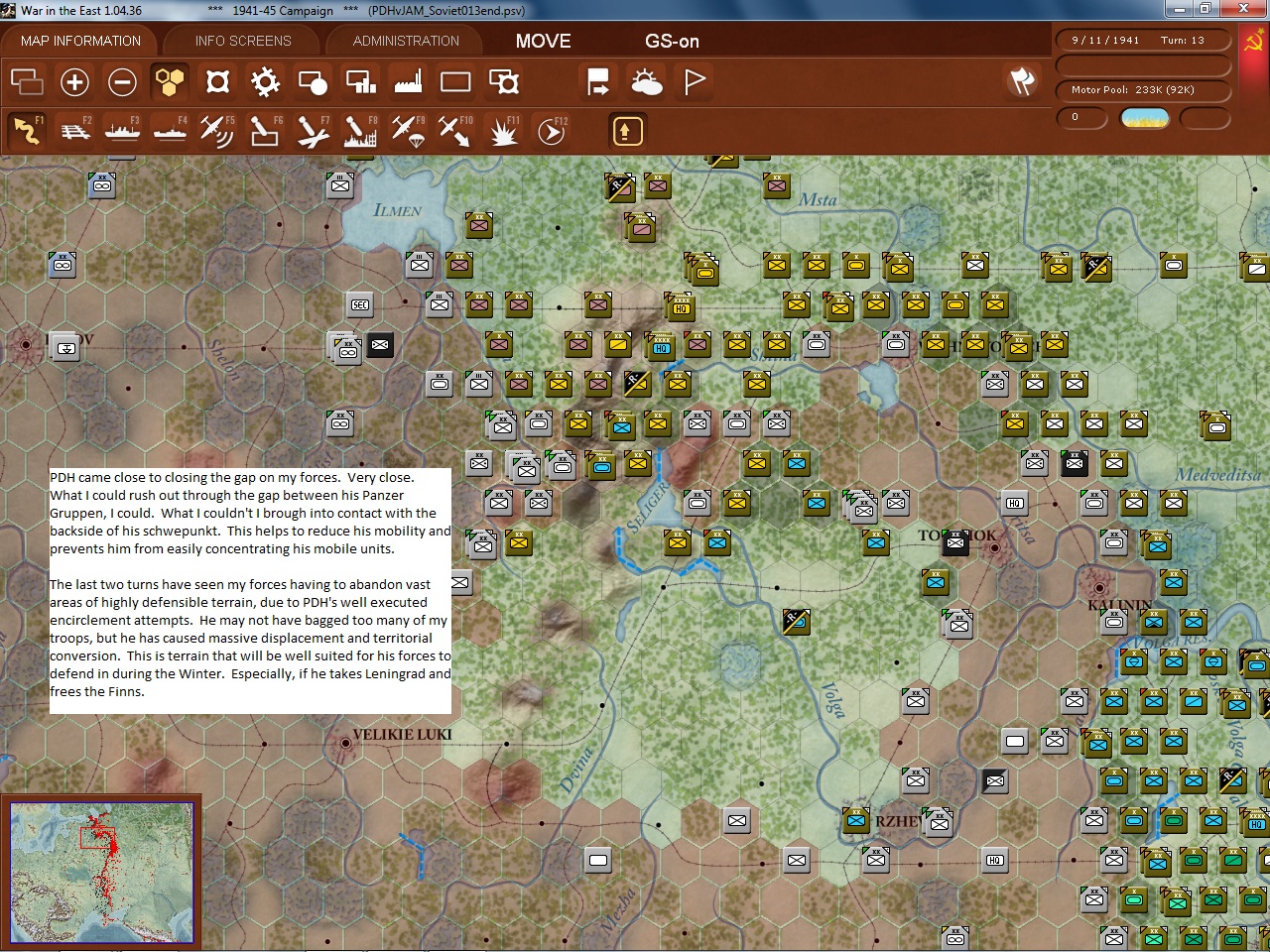Click the SEC counter west of Ilmen
Screen dimensions: 1270x952
pos(360,304)
